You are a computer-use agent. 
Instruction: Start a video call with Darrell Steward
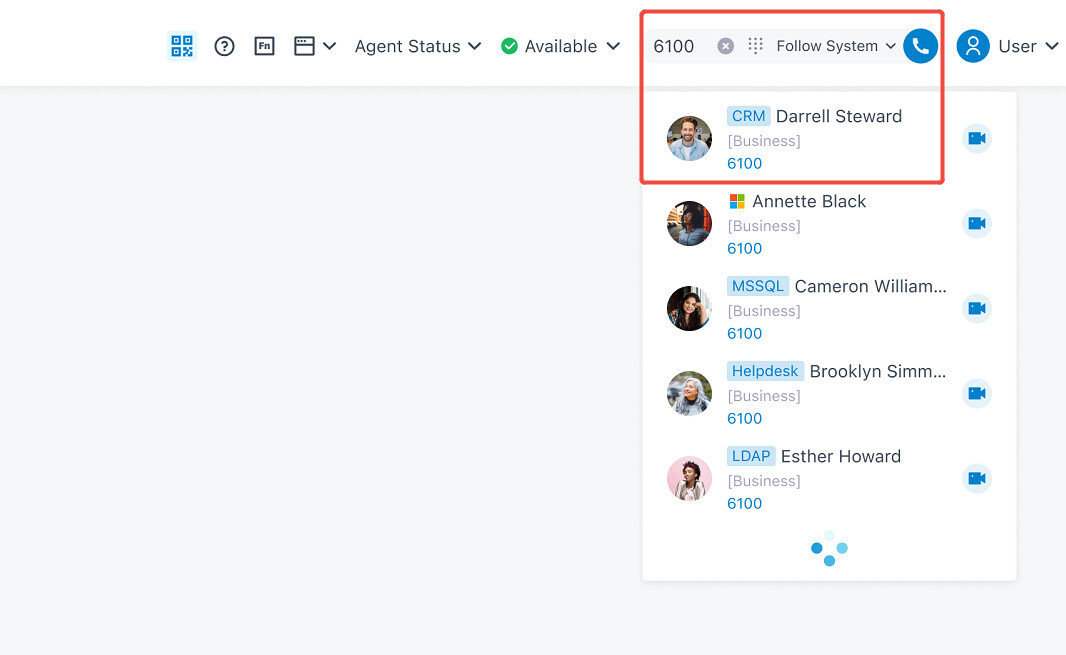(x=977, y=139)
